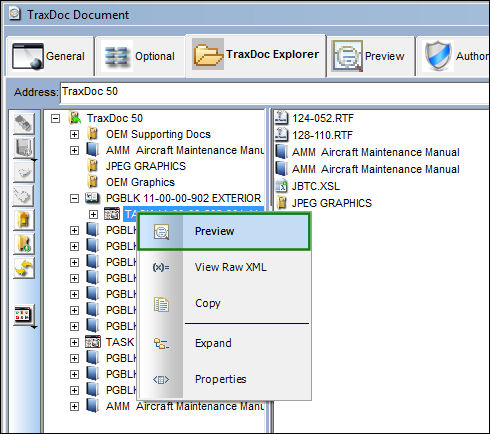Expand the OEM Supporting Docs node
This screenshot has width=490, height=434.
tap(74, 134)
